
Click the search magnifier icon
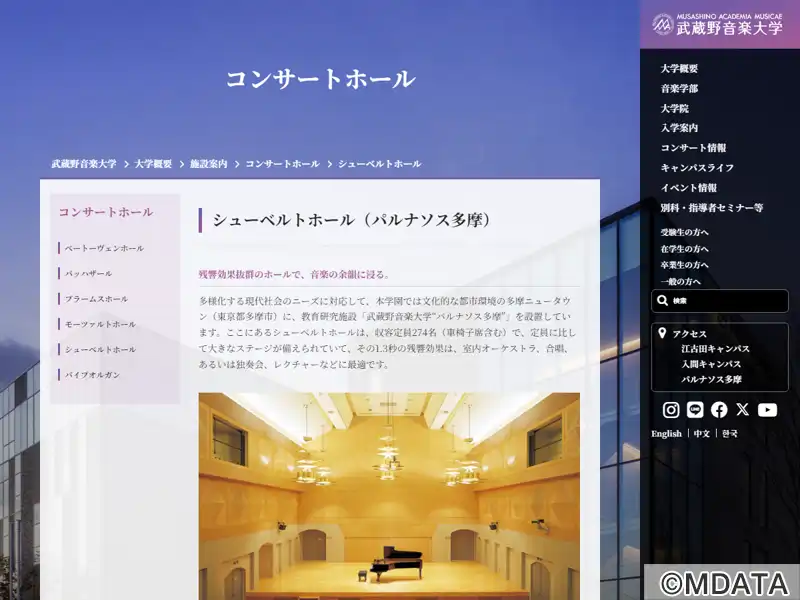coord(661,301)
